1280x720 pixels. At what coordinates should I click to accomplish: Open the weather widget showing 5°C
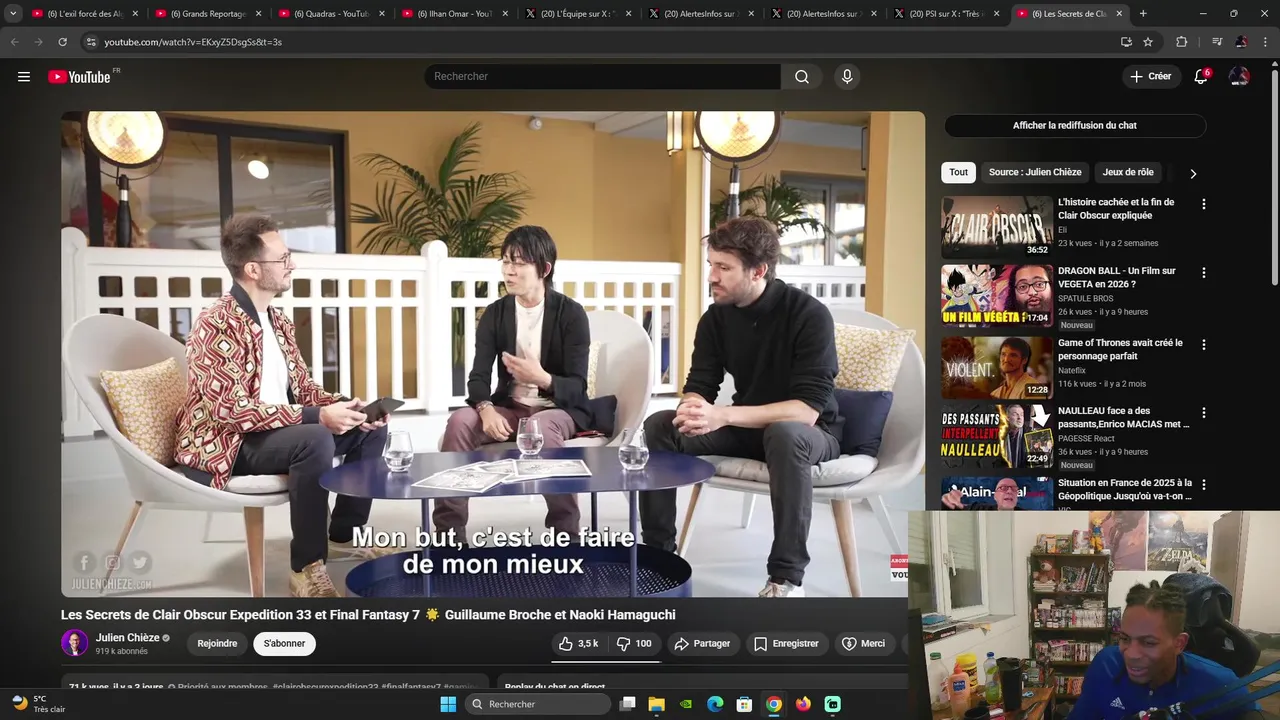(38, 704)
